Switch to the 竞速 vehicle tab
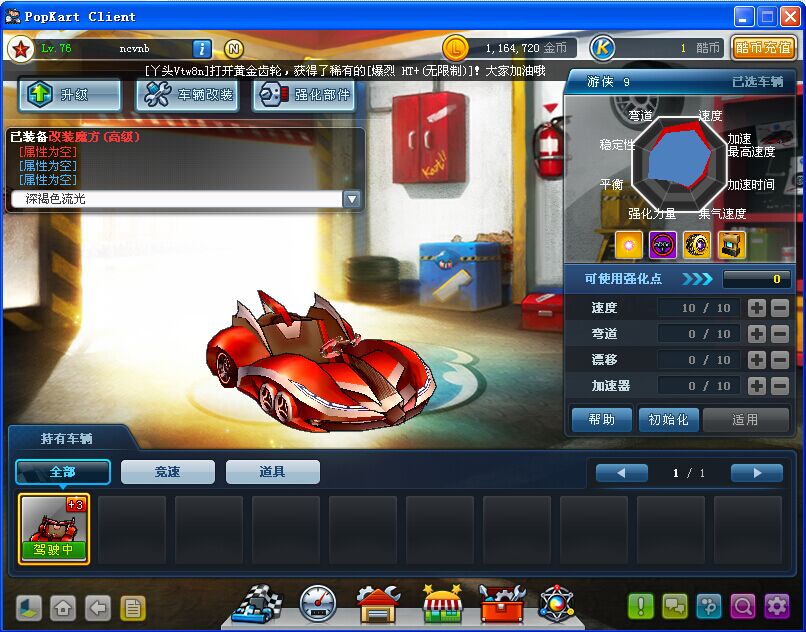 tap(168, 472)
